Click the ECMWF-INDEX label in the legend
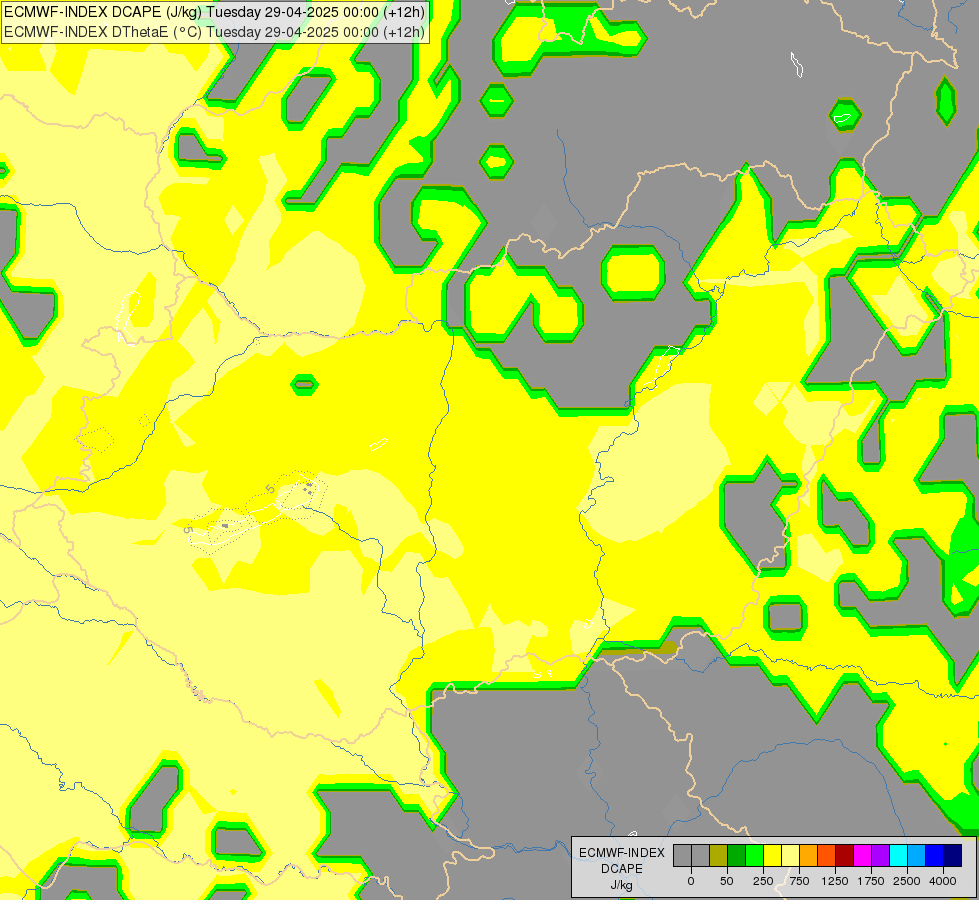 tap(622, 853)
